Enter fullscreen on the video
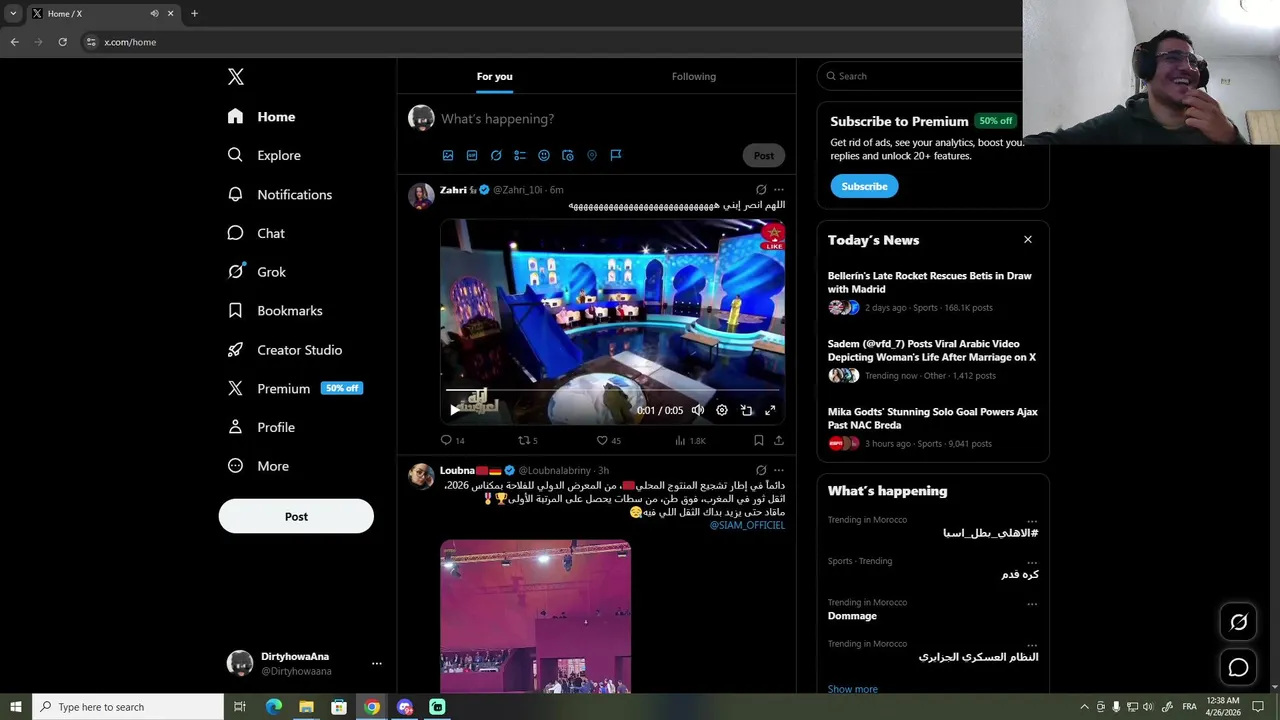This screenshot has width=1280, height=720. click(x=770, y=410)
